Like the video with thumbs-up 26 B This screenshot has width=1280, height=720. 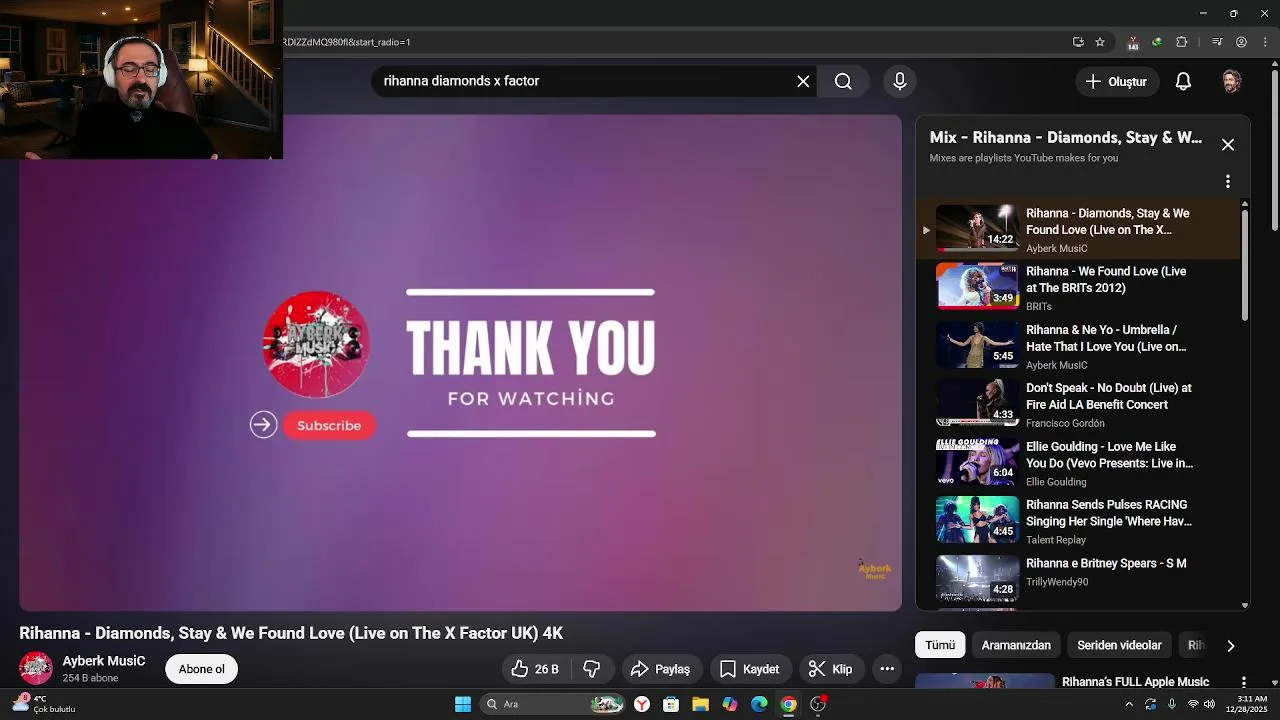[x=535, y=669]
